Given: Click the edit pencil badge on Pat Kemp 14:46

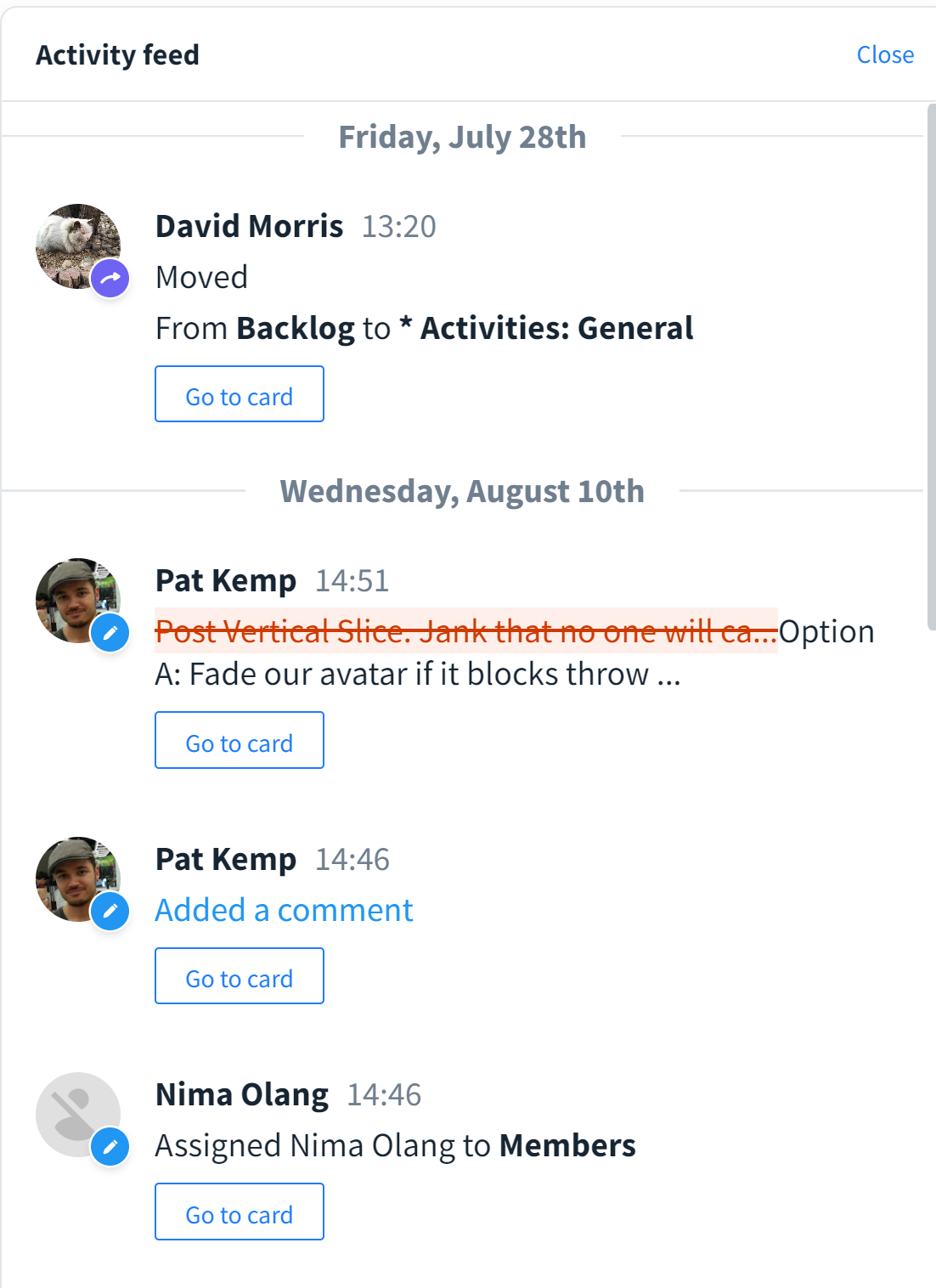Looking at the screenshot, I should click(110, 912).
